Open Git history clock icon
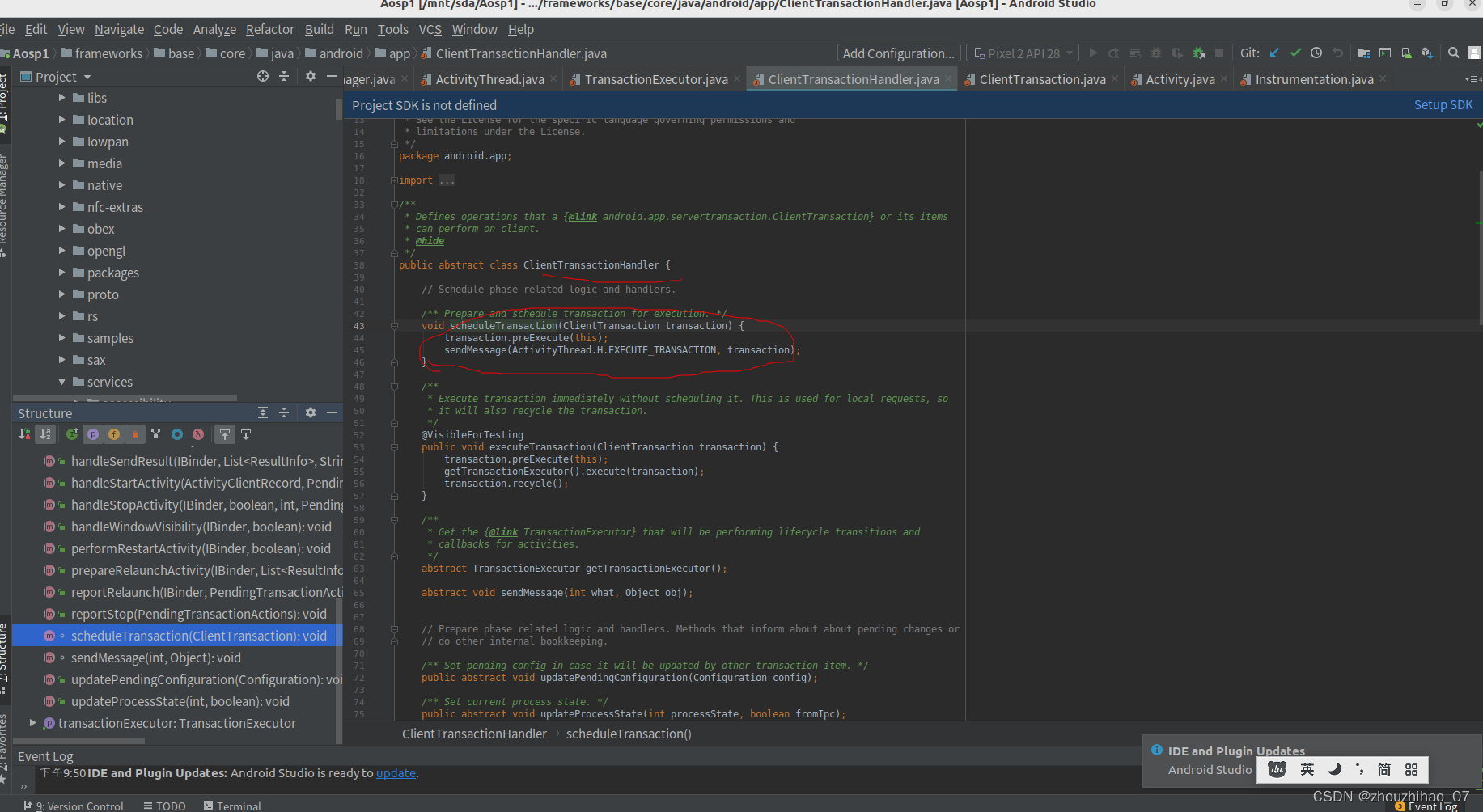1483x812 pixels. [x=1316, y=53]
